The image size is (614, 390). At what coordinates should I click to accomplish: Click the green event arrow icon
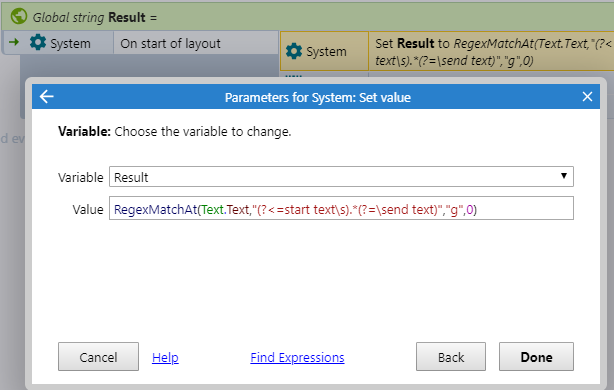(14, 42)
